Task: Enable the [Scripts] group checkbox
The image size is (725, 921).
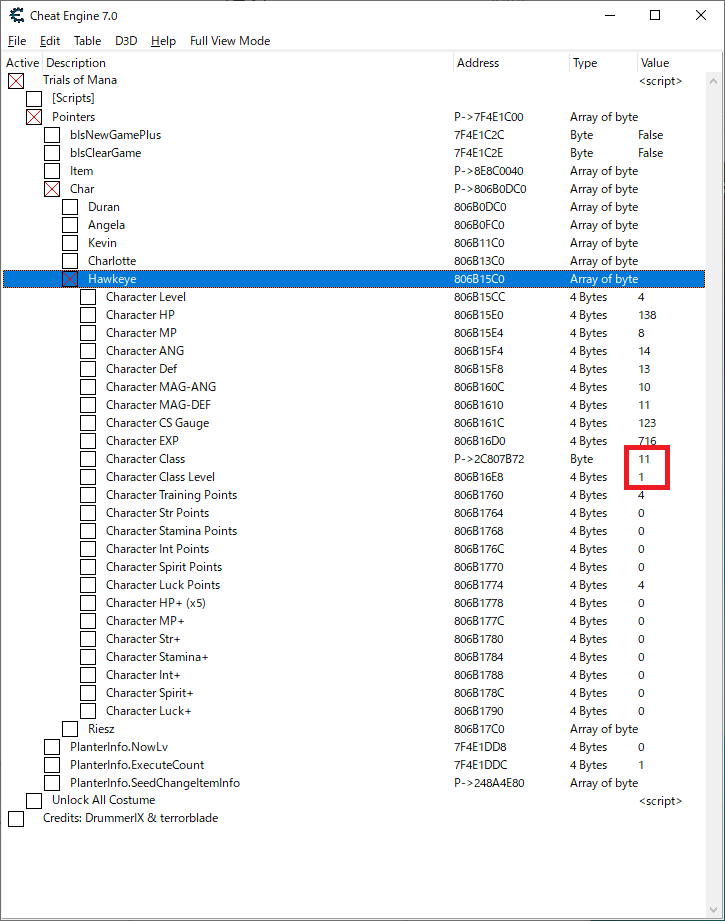Action: (34, 99)
